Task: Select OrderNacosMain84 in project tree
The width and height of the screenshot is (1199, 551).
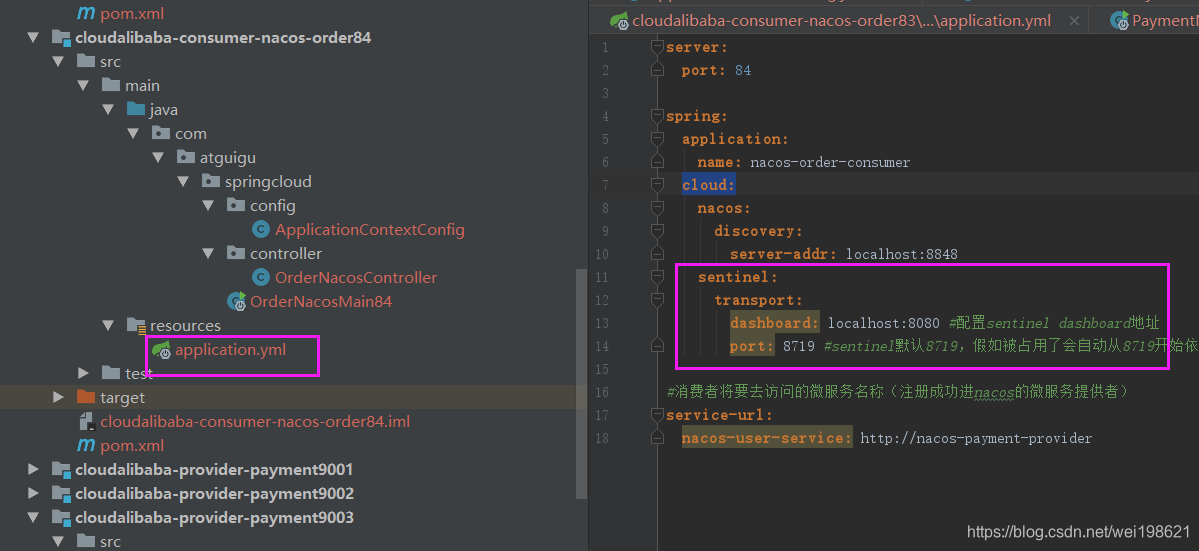Action: tap(321, 301)
